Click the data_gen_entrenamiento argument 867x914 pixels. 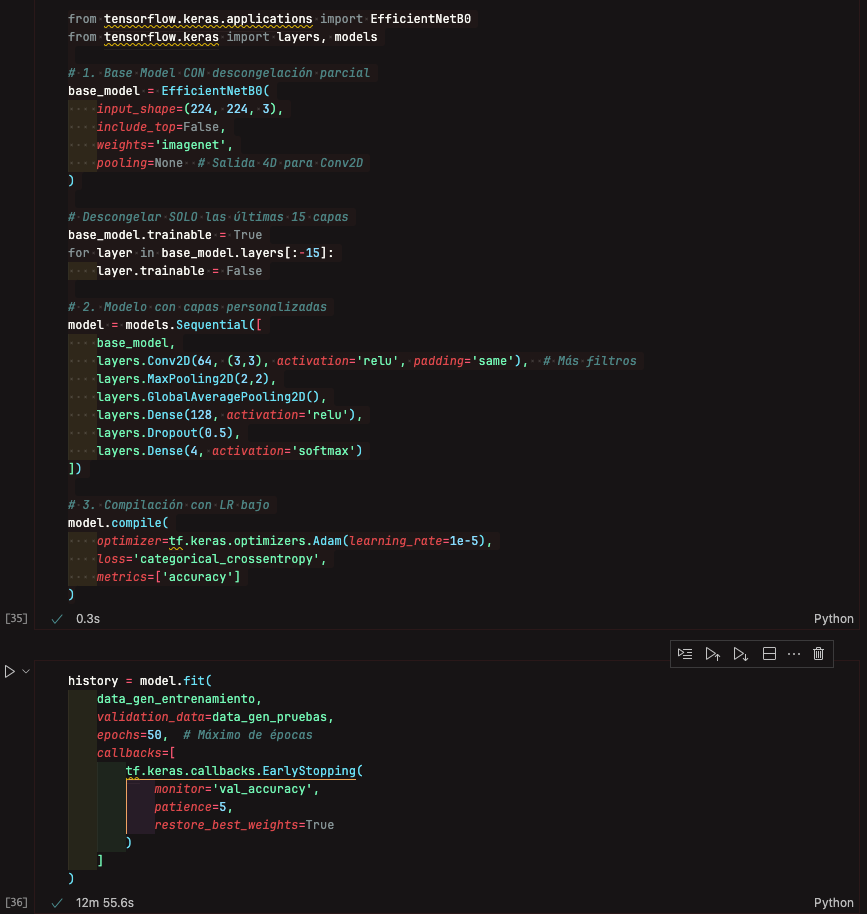176,699
